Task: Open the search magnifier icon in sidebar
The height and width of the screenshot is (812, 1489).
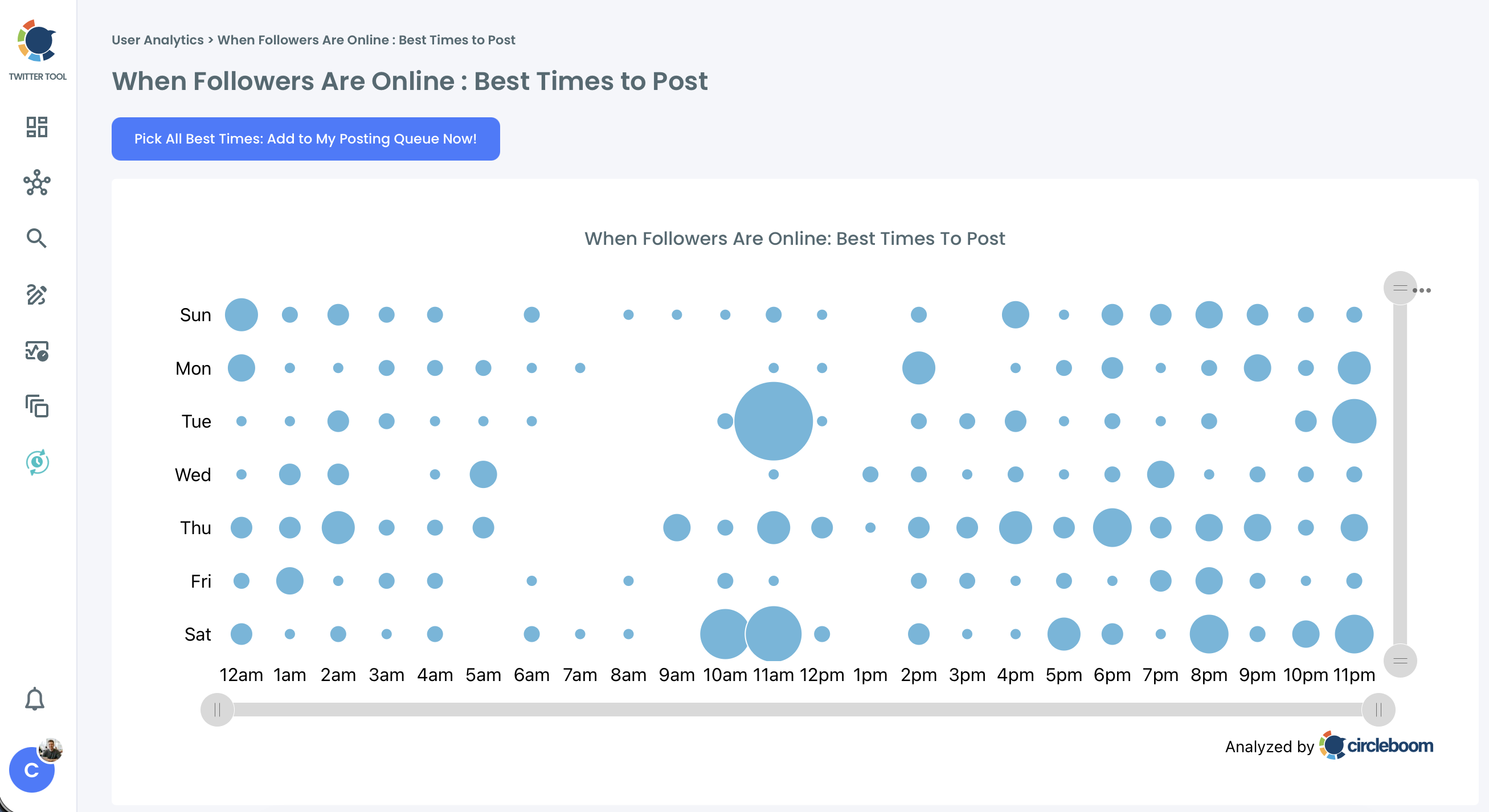Action: (x=37, y=238)
